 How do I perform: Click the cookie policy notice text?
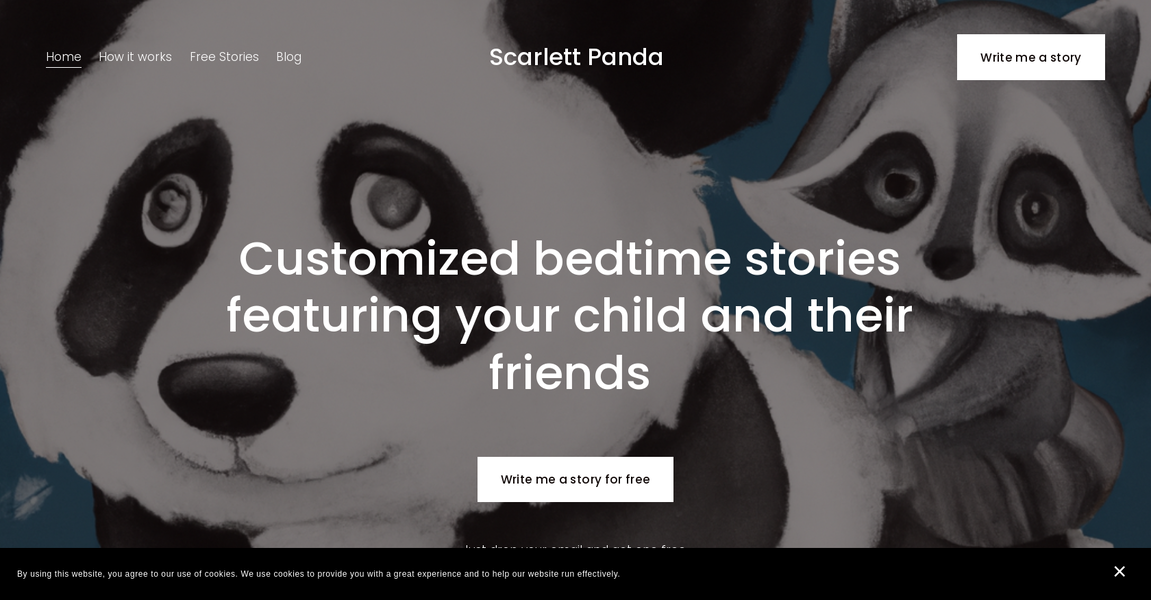click(x=320, y=573)
